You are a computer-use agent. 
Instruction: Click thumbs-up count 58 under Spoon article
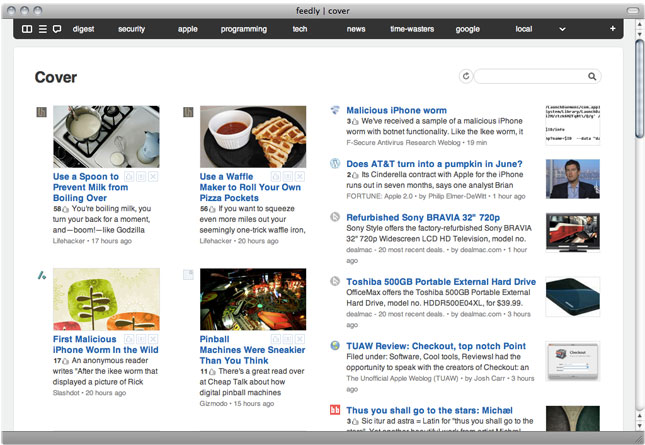click(x=61, y=209)
